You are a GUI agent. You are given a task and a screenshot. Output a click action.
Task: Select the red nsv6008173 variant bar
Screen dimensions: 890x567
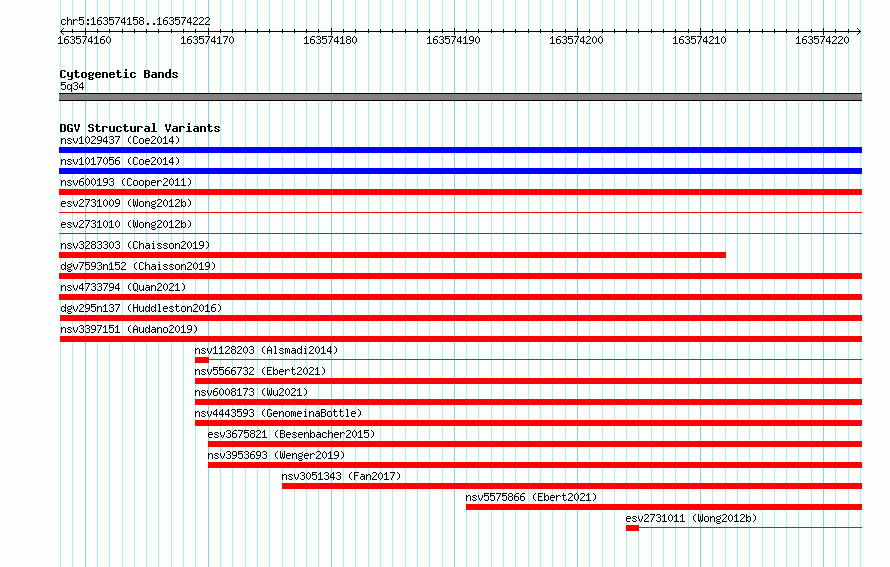tap(528, 402)
